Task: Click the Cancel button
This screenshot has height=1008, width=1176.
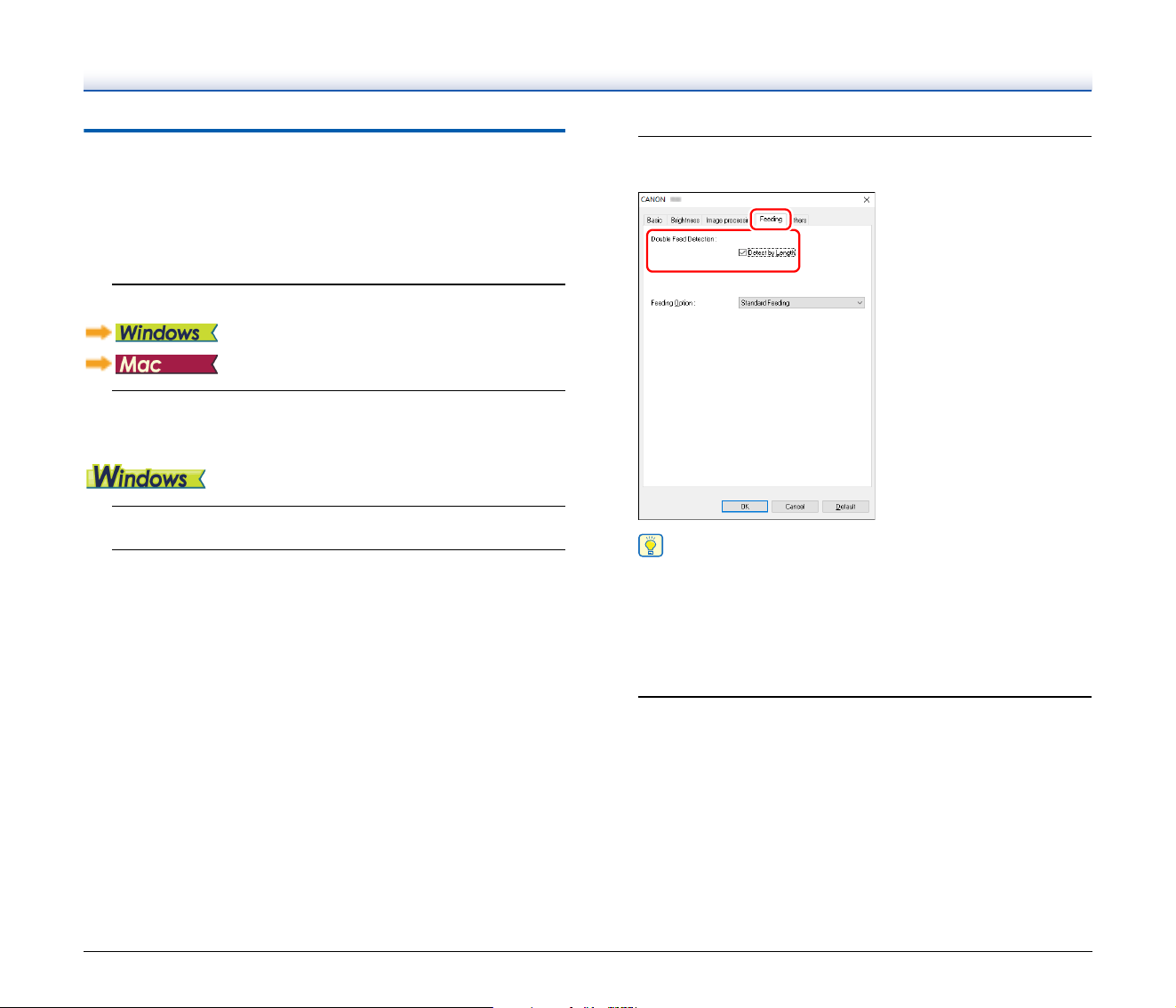Action: 795,507
